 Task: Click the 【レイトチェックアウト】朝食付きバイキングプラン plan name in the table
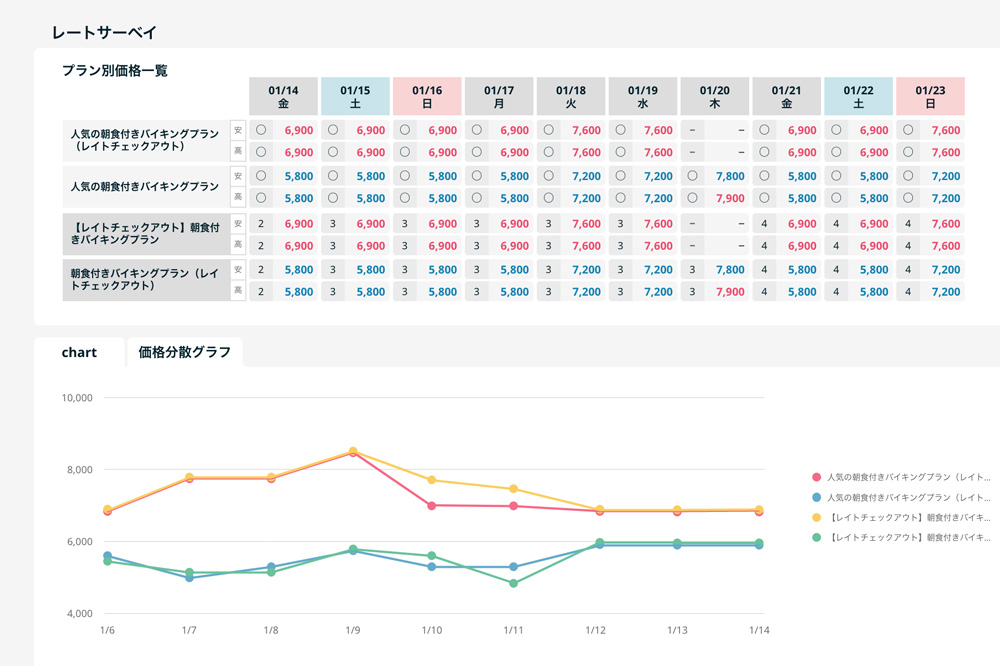[x=145, y=233]
